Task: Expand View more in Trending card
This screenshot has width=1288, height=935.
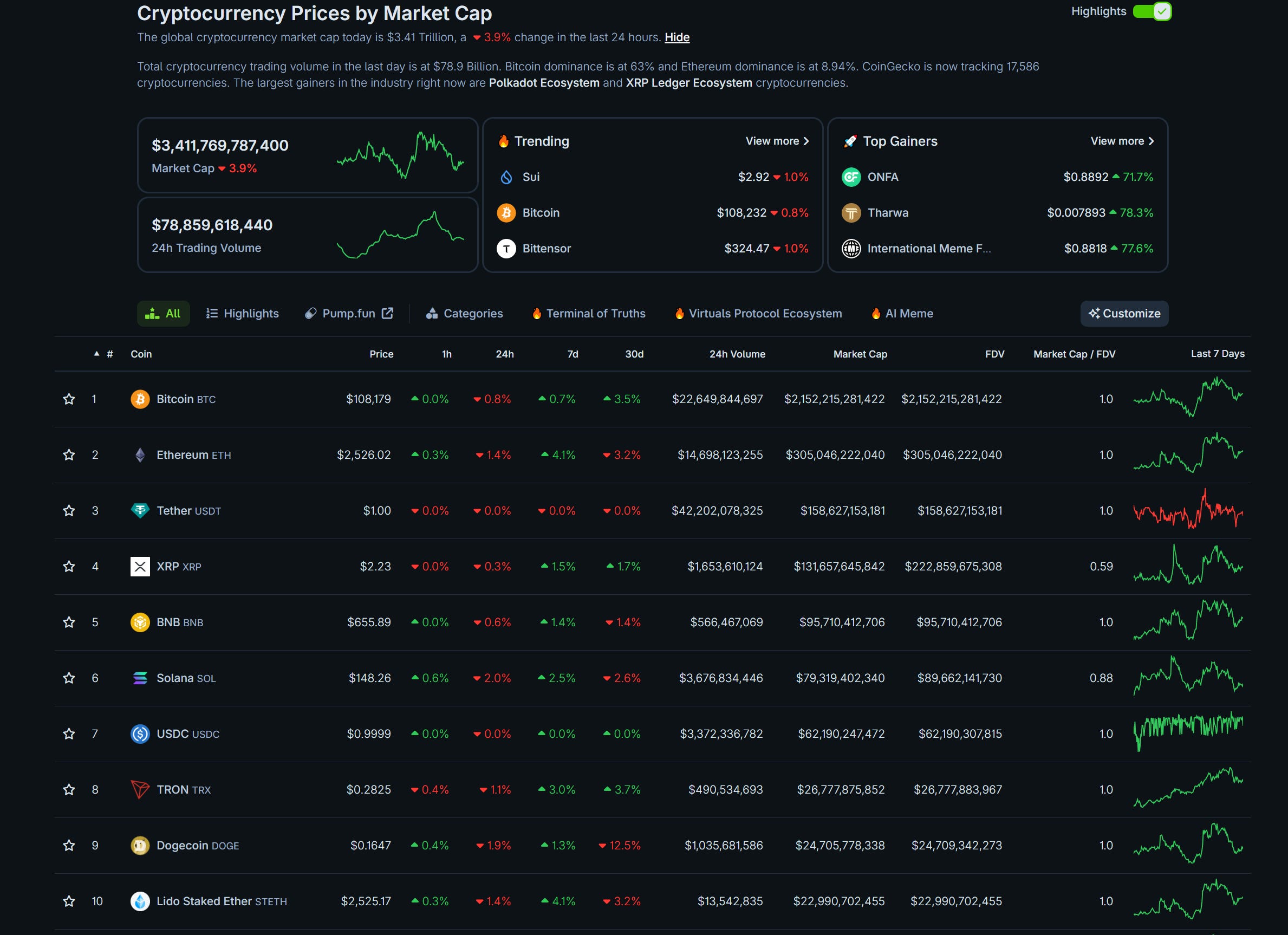Action: click(776, 141)
